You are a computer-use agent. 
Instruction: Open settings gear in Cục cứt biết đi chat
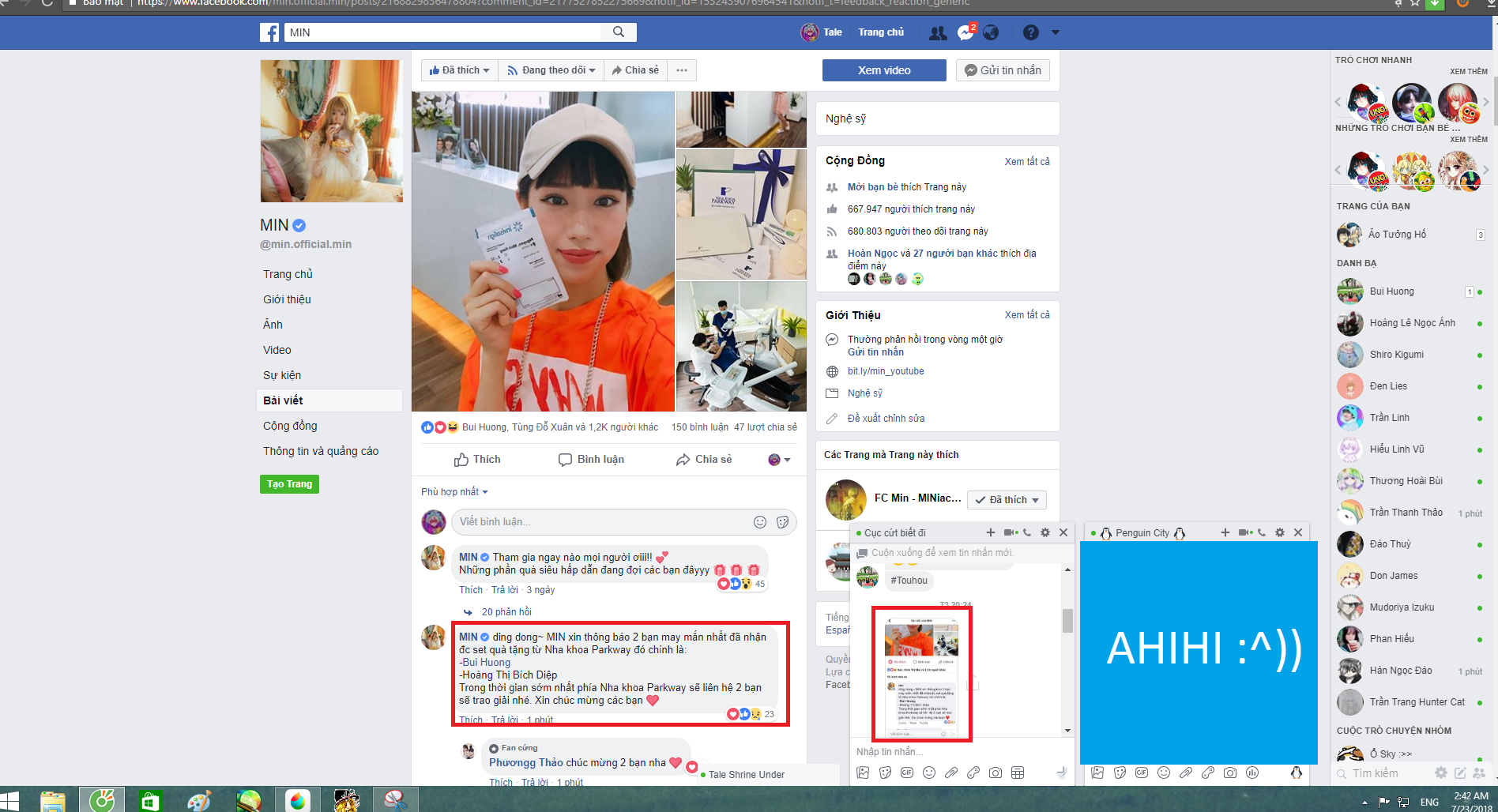click(x=1045, y=532)
